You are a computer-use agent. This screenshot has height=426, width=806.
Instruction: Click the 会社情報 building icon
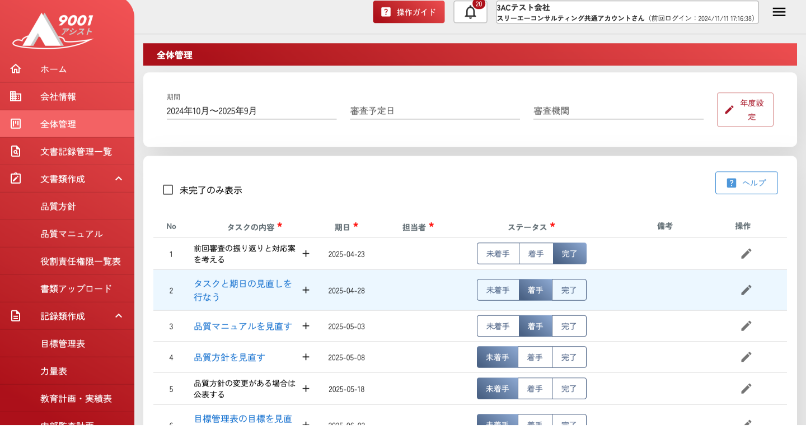click(16, 96)
